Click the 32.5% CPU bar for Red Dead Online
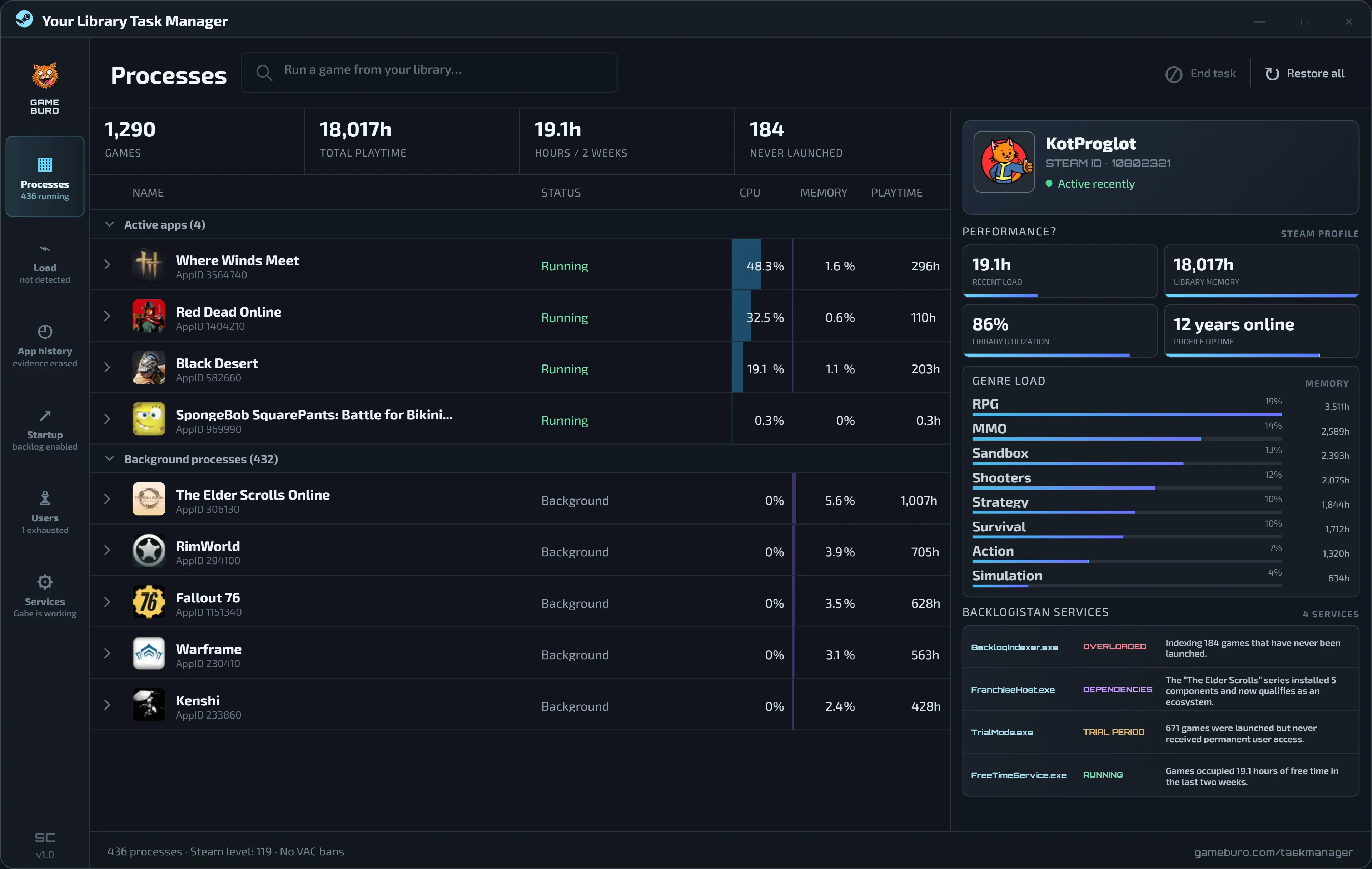The width and height of the screenshot is (1372, 869). (x=742, y=316)
